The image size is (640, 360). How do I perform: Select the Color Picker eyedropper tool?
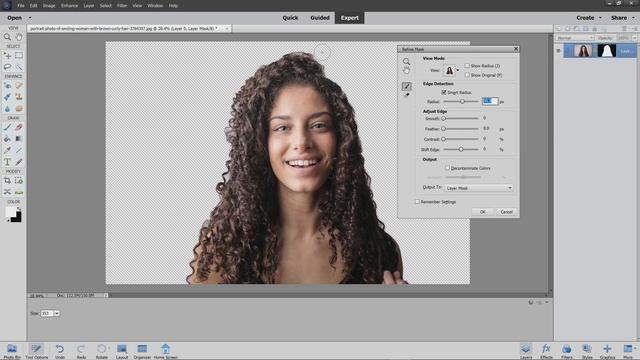pyautogui.click(x=7, y=150)
